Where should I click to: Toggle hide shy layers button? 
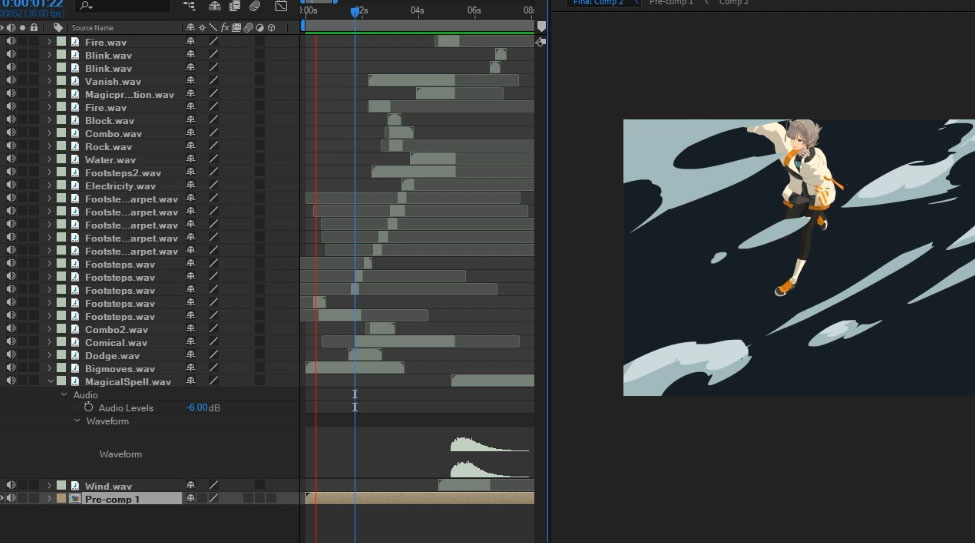(215, 6)
